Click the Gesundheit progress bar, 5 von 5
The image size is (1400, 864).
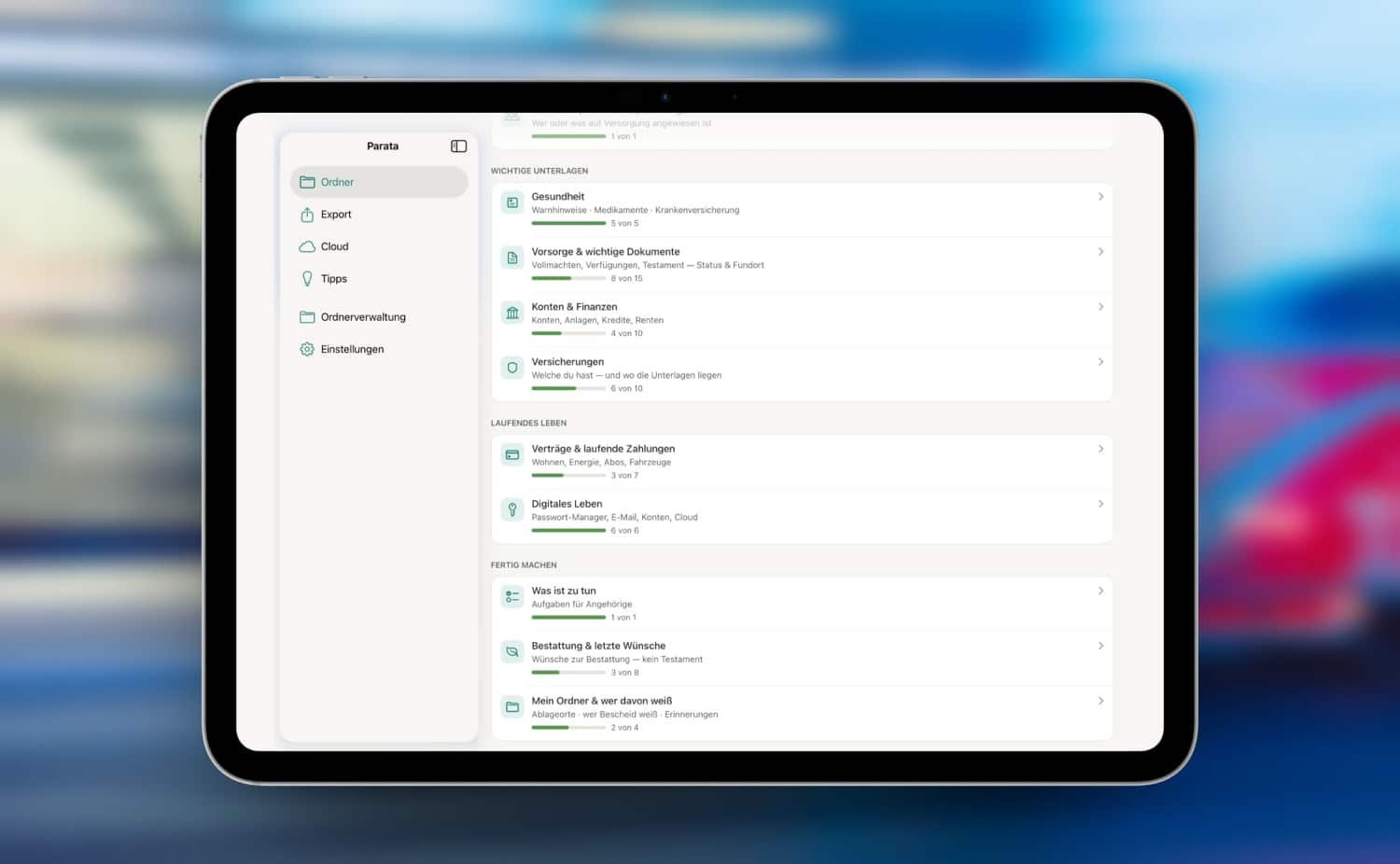pyautogui.click(x=568, y=224)
